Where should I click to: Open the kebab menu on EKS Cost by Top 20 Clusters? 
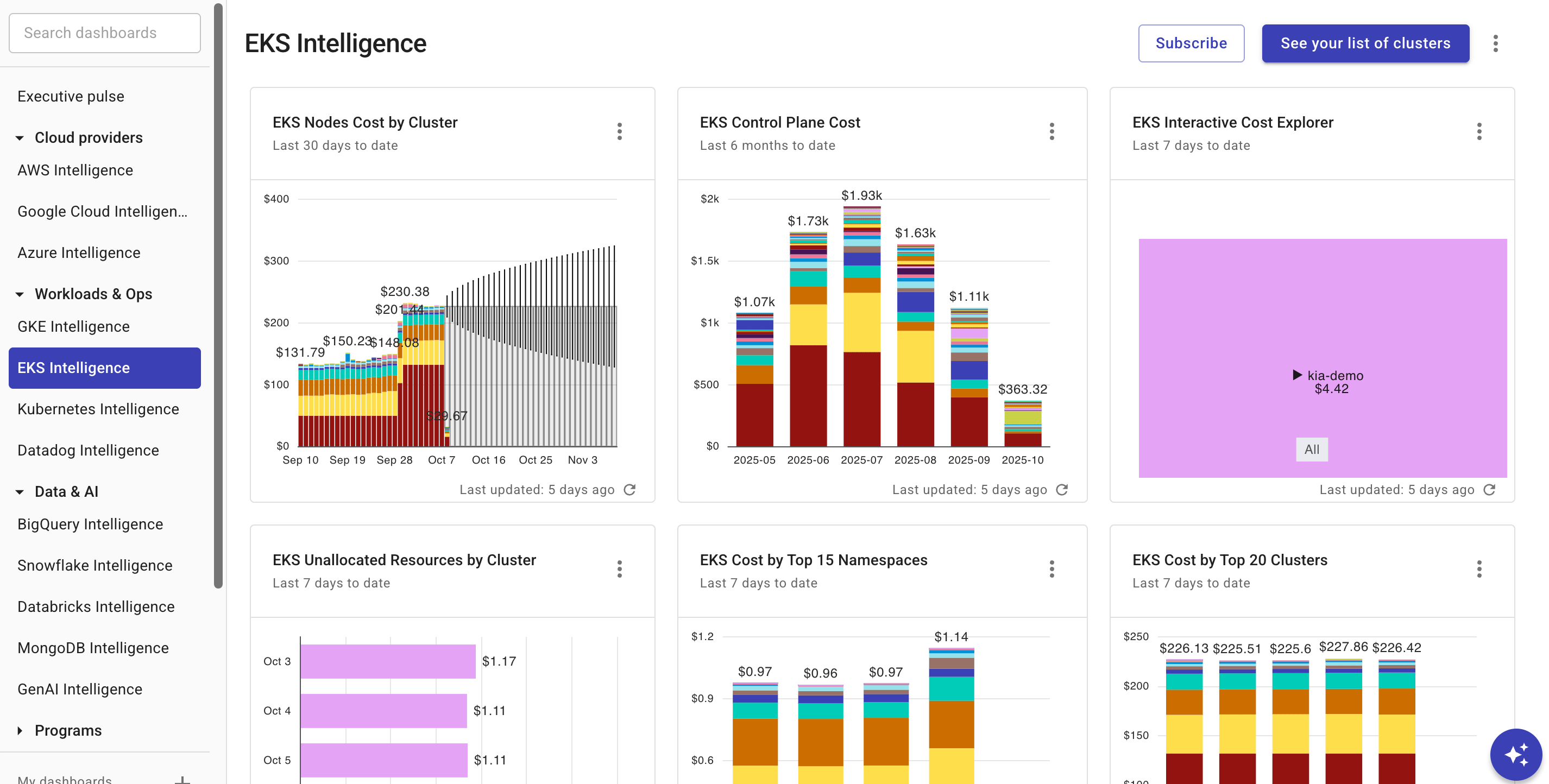tap(1479, 569)
